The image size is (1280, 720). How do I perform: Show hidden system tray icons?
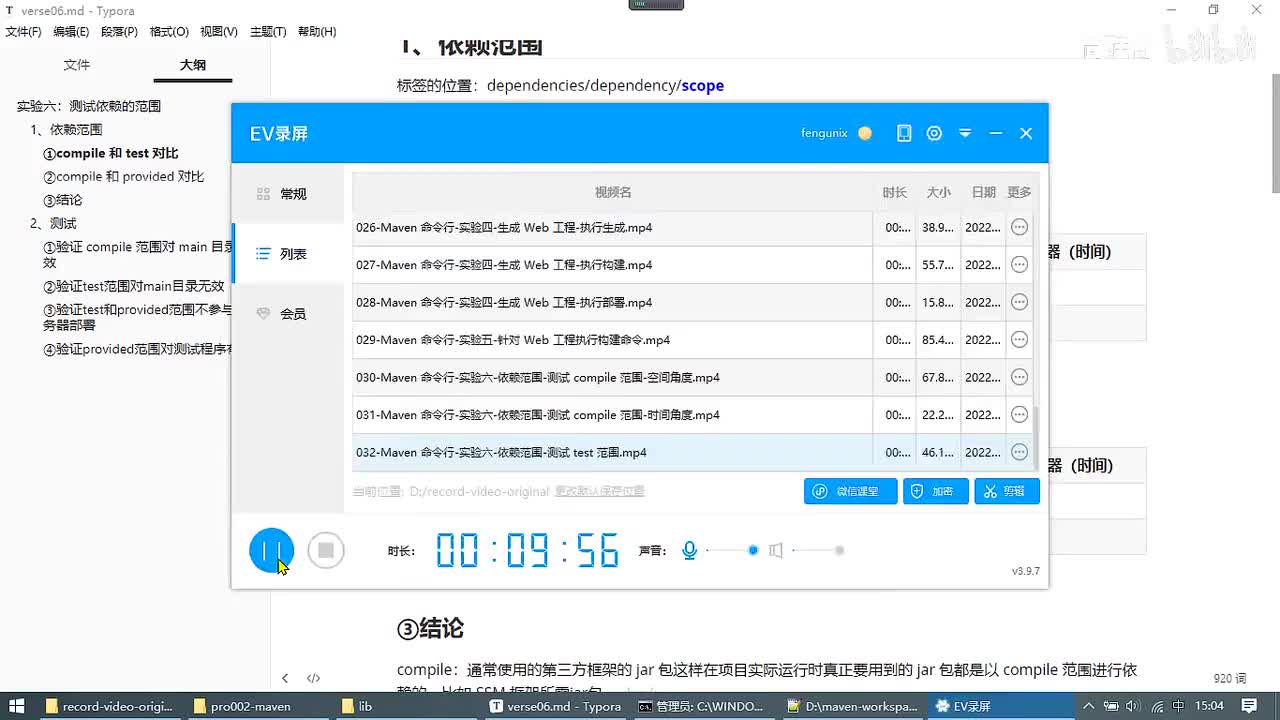(x=1088, y=706)
